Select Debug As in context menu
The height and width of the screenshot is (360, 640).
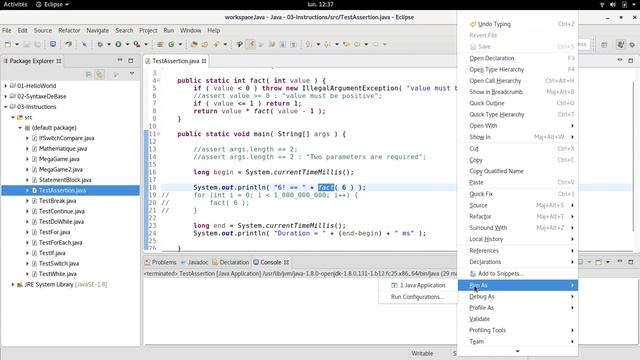518,296
